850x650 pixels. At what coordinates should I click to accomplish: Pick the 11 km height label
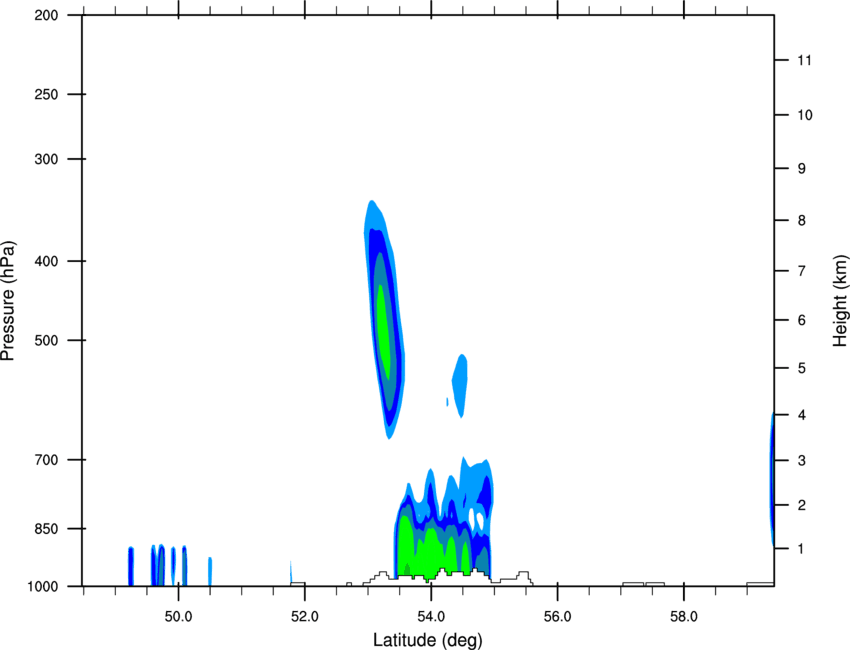click(804, 60)
